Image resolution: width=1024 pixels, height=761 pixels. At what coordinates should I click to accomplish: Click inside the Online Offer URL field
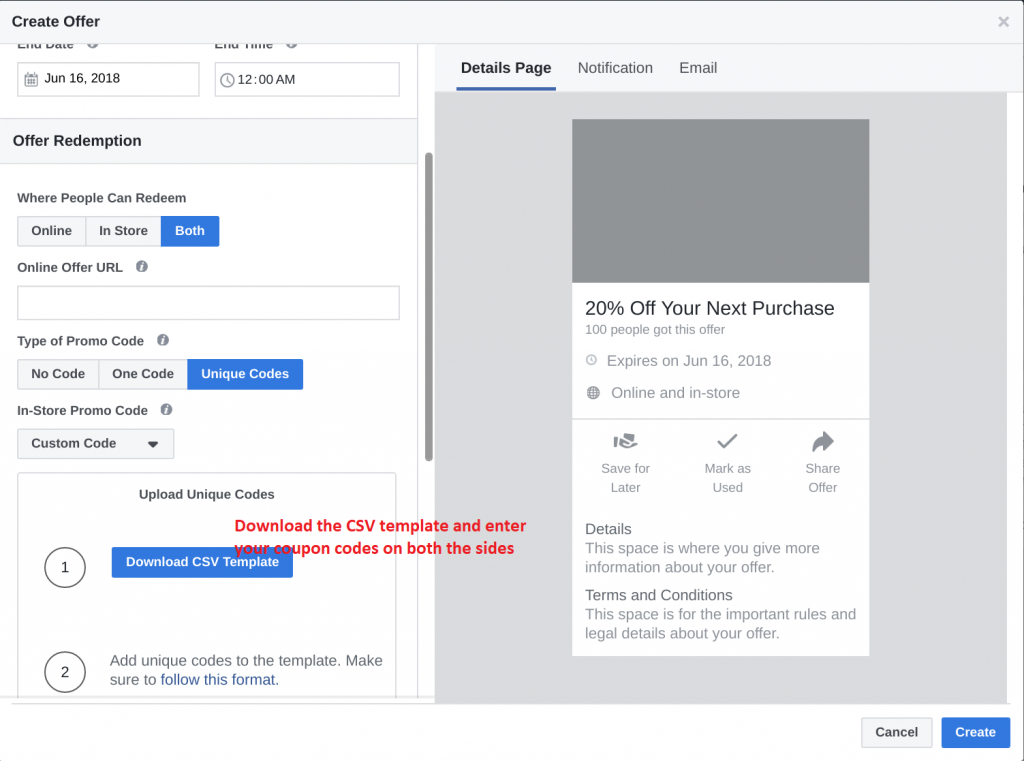point(207,303)
